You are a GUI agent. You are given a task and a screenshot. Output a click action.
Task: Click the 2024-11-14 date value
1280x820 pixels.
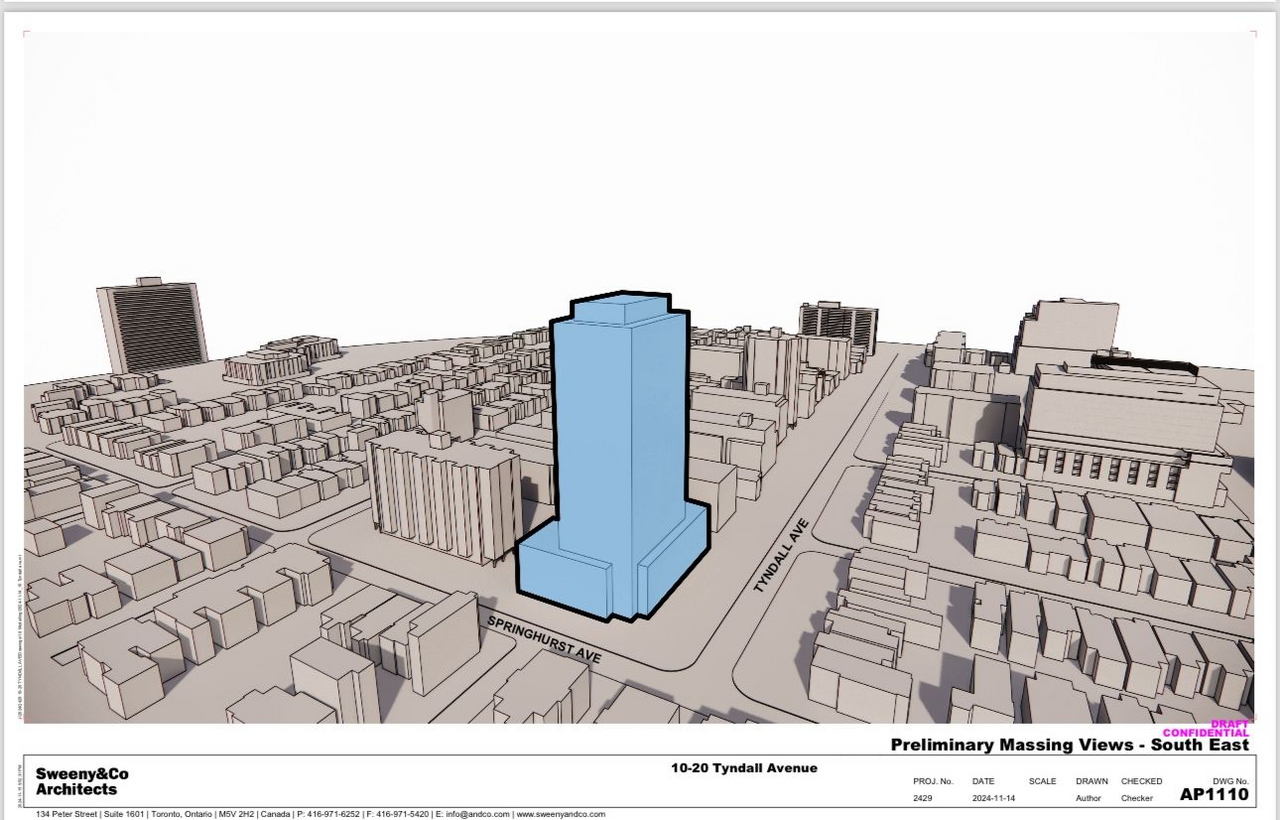(x=996, y=798)
